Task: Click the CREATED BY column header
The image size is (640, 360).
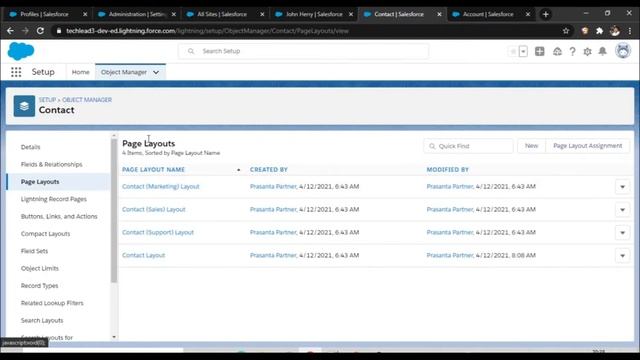Action: [x=269, y=169]
